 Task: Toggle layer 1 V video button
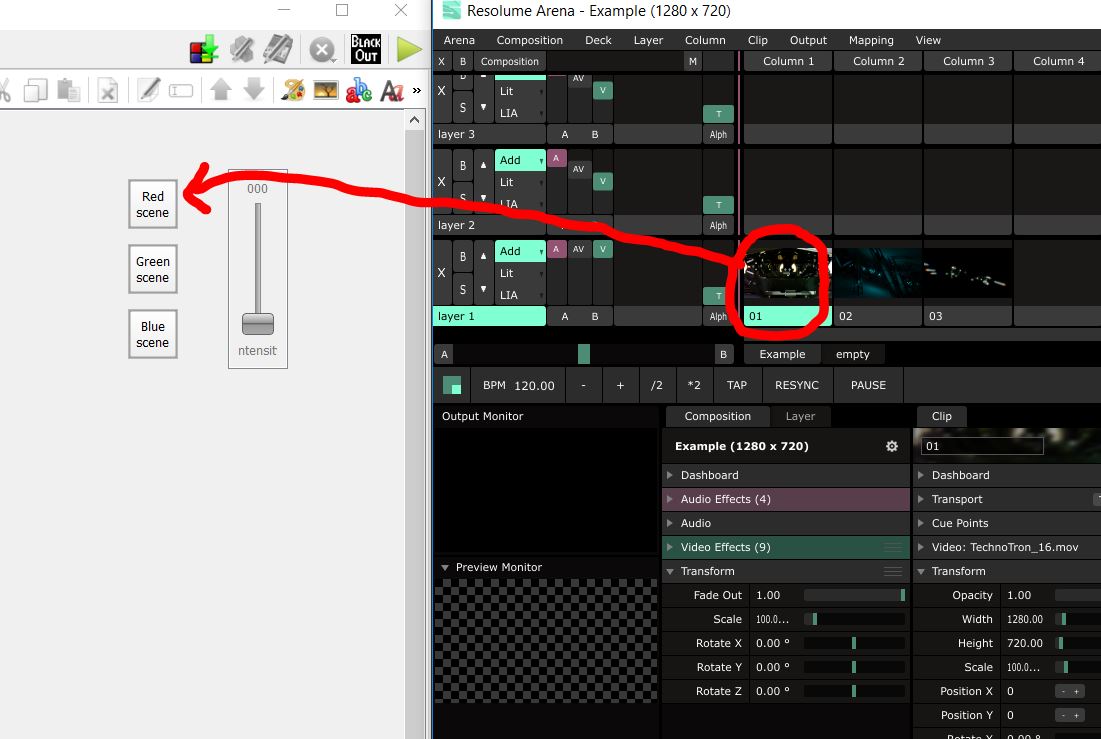[x=603, y=250]
